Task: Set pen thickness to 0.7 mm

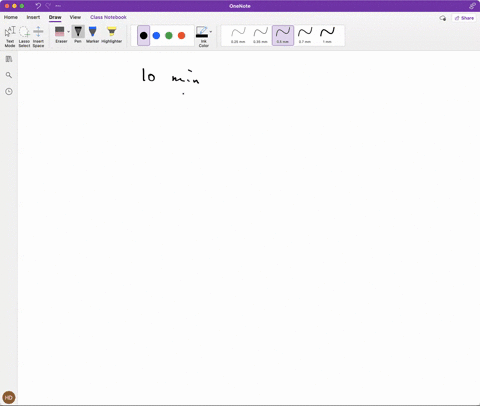Action: [x=305, y=35]
